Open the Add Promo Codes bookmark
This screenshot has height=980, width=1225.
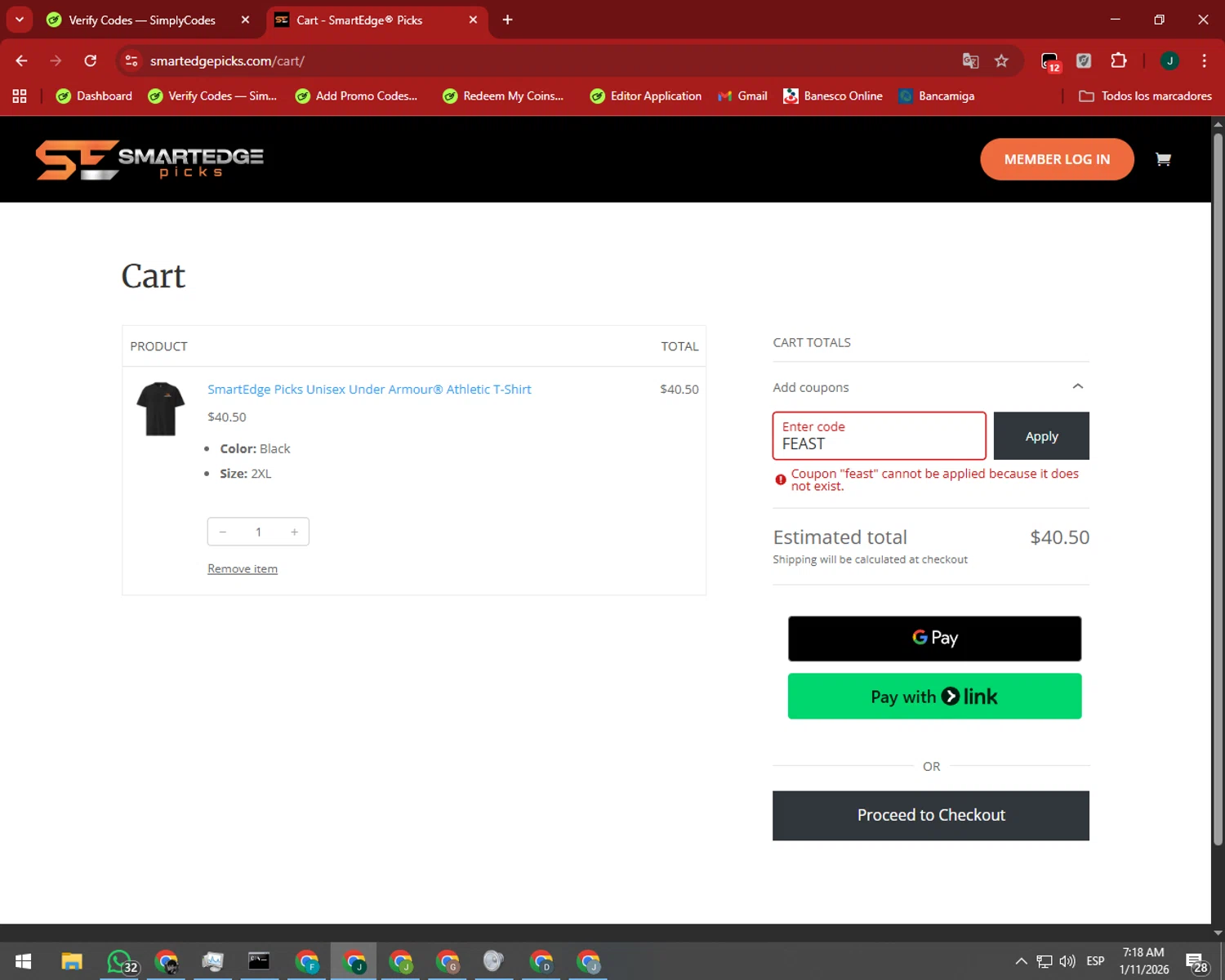pos(356,96)
